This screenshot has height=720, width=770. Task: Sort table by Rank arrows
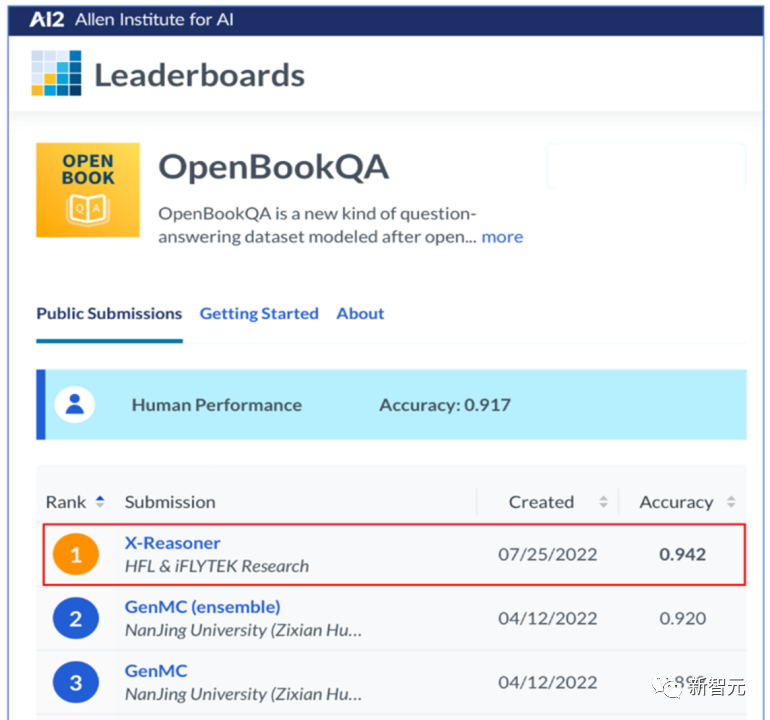coord(100,501)
